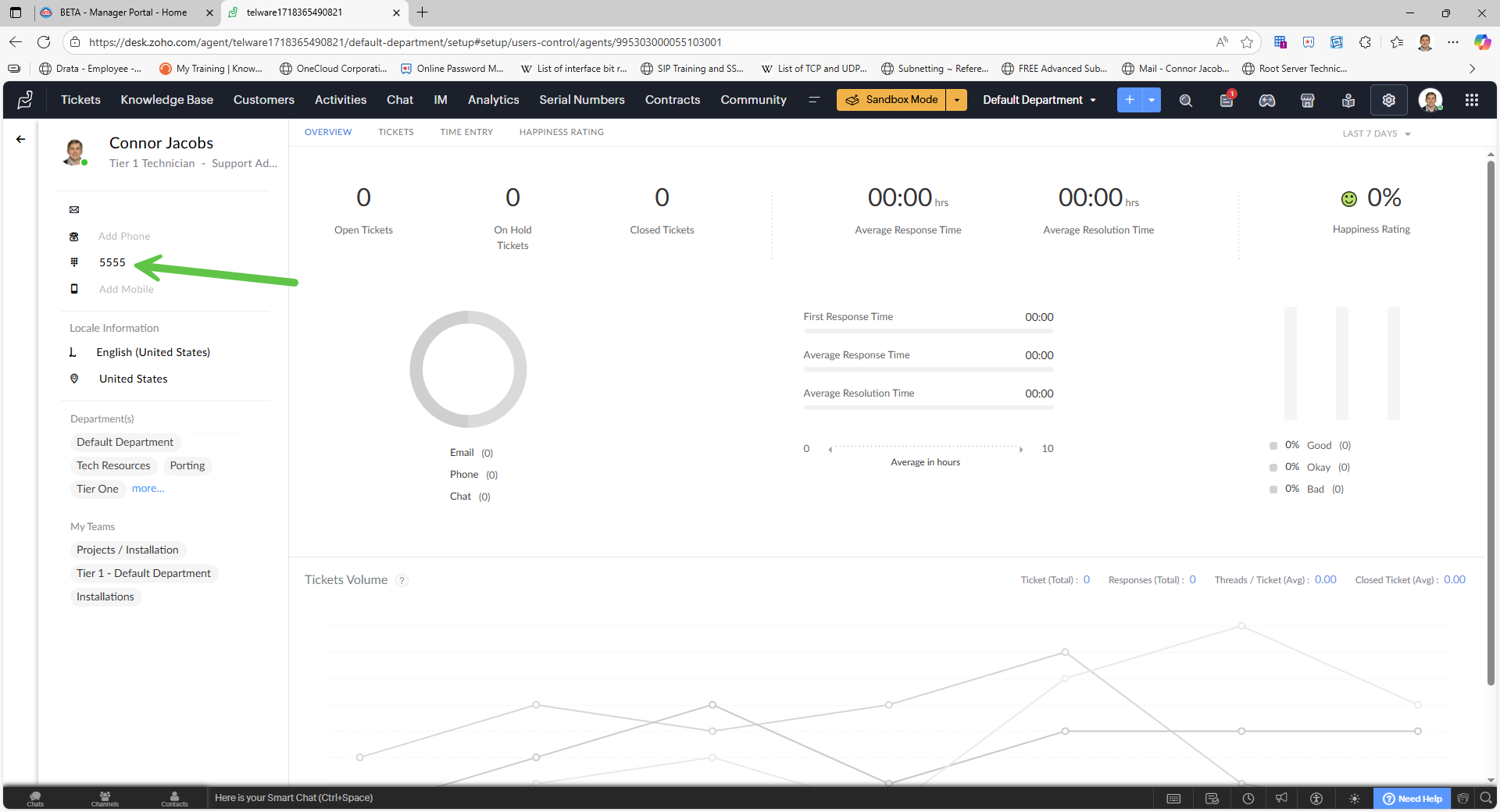
Task: Expand the Last 7 Days dropdown
Action: [x=1376, y=134]
